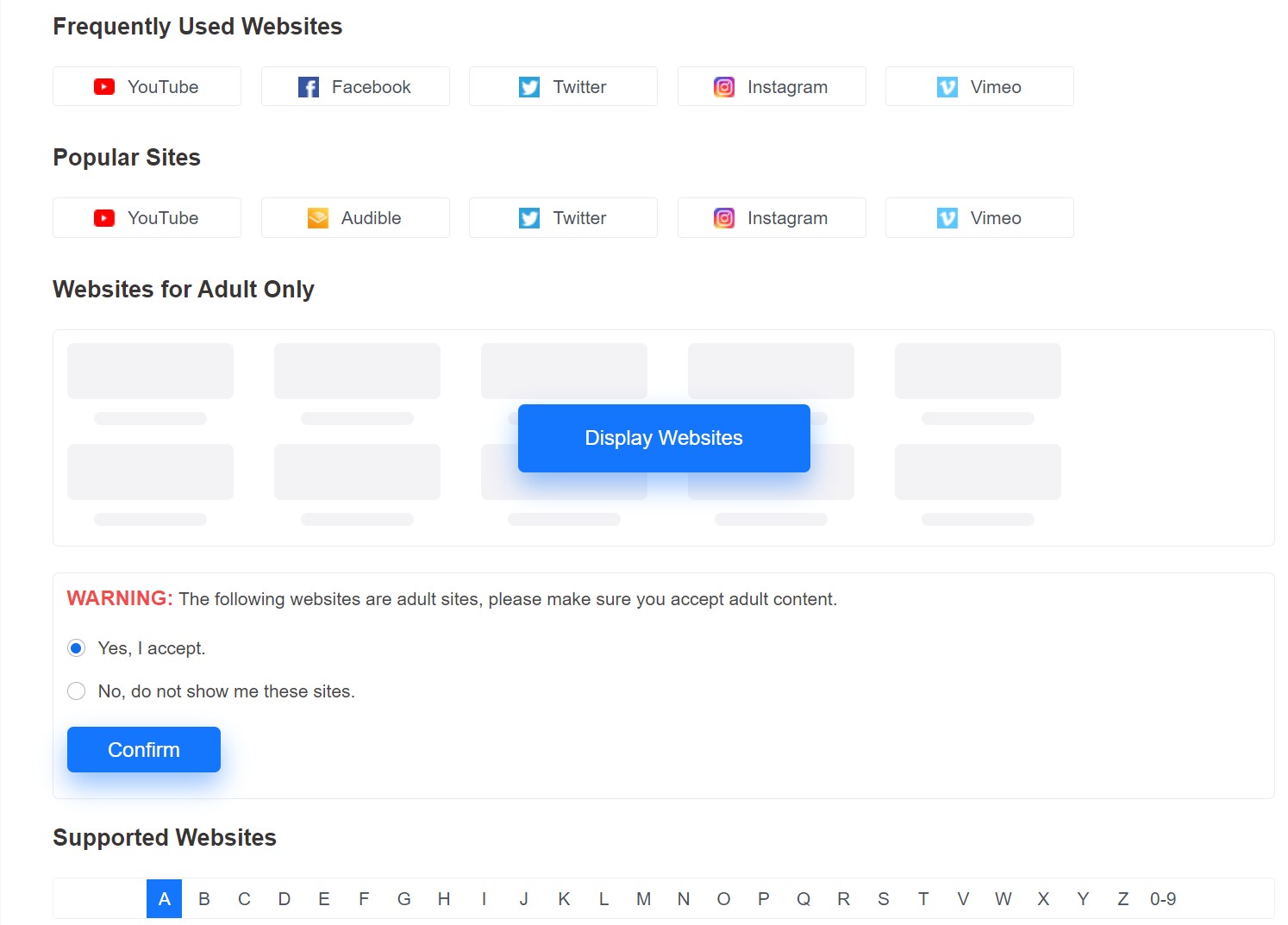Open YouTube under Popular Sites
The image size is (1288, 925).
tap(147, 218)
